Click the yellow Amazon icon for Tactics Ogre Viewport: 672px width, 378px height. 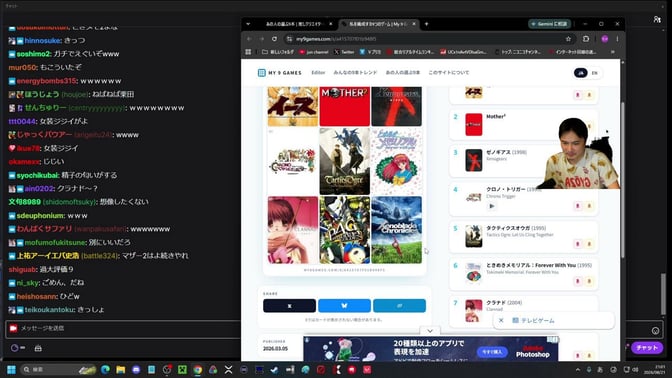click(589, 244)
